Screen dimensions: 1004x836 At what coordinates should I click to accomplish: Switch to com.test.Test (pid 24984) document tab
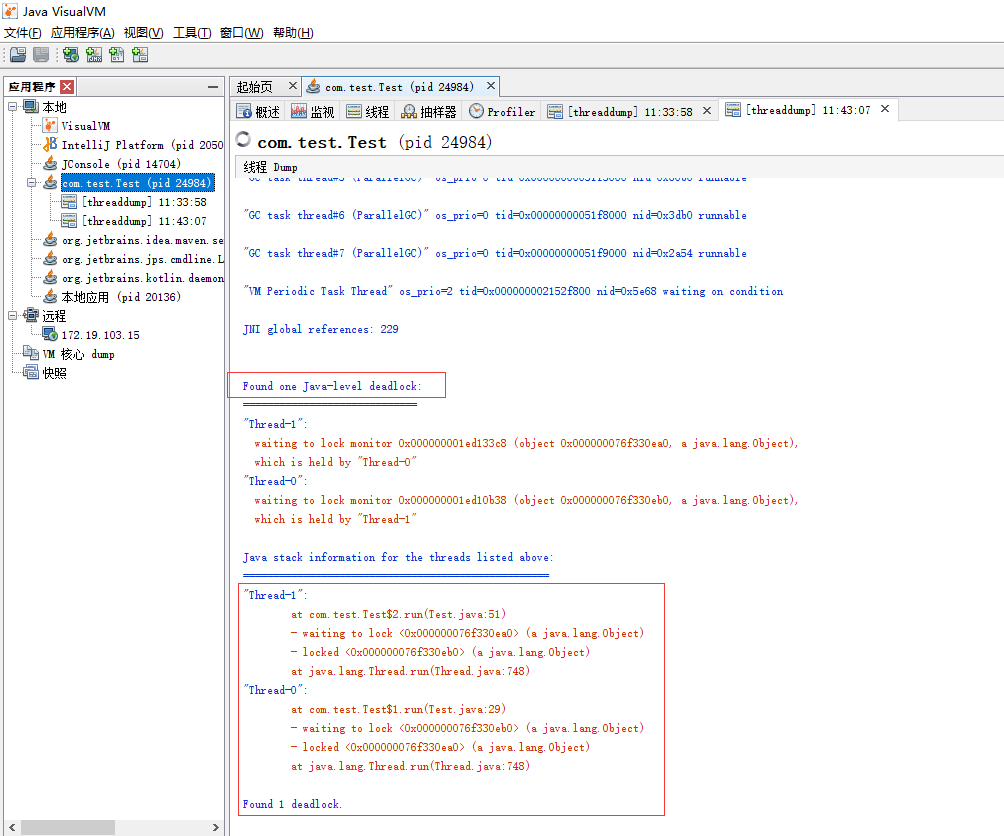tap(399, 87)
